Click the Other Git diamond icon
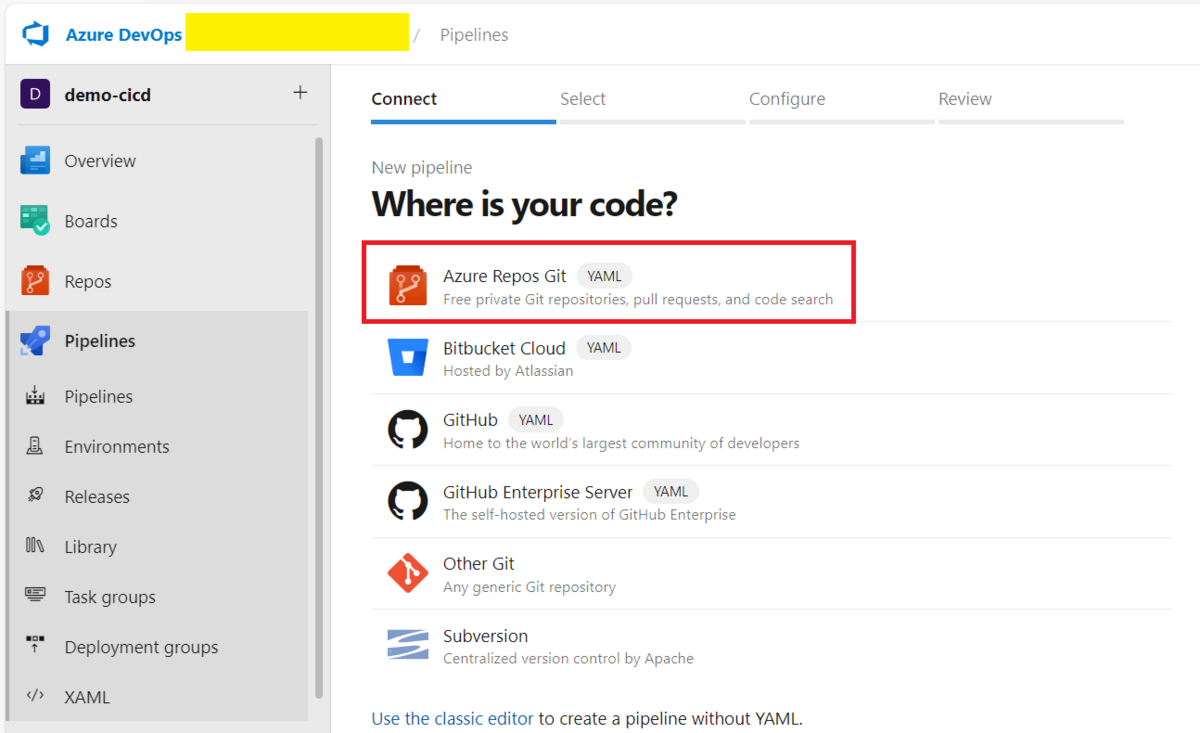The height and width of the screenshot is (733, 1200). pyautogui.click(x=408, y=574)
